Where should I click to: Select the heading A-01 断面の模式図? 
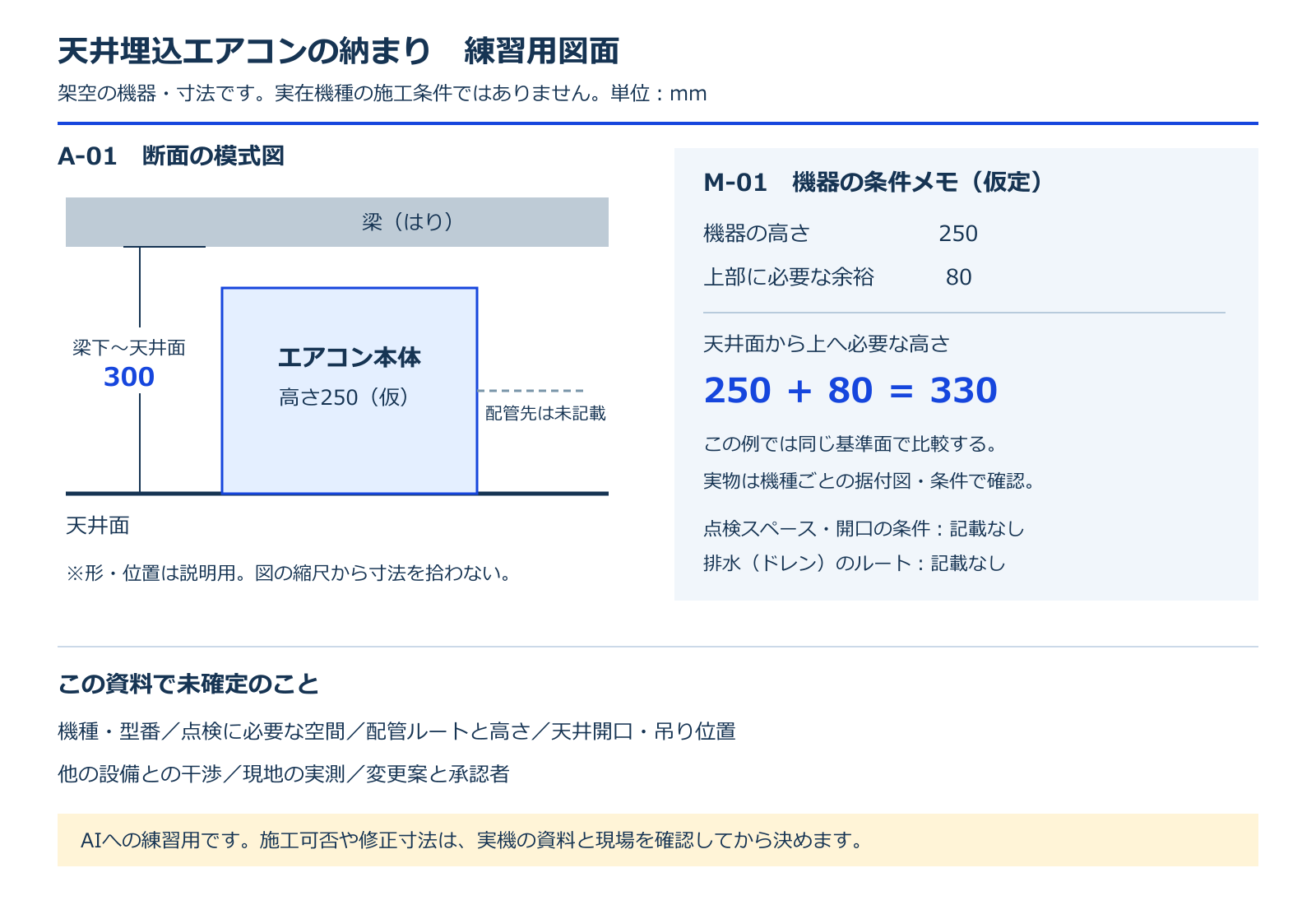click(x=171, y=155)
